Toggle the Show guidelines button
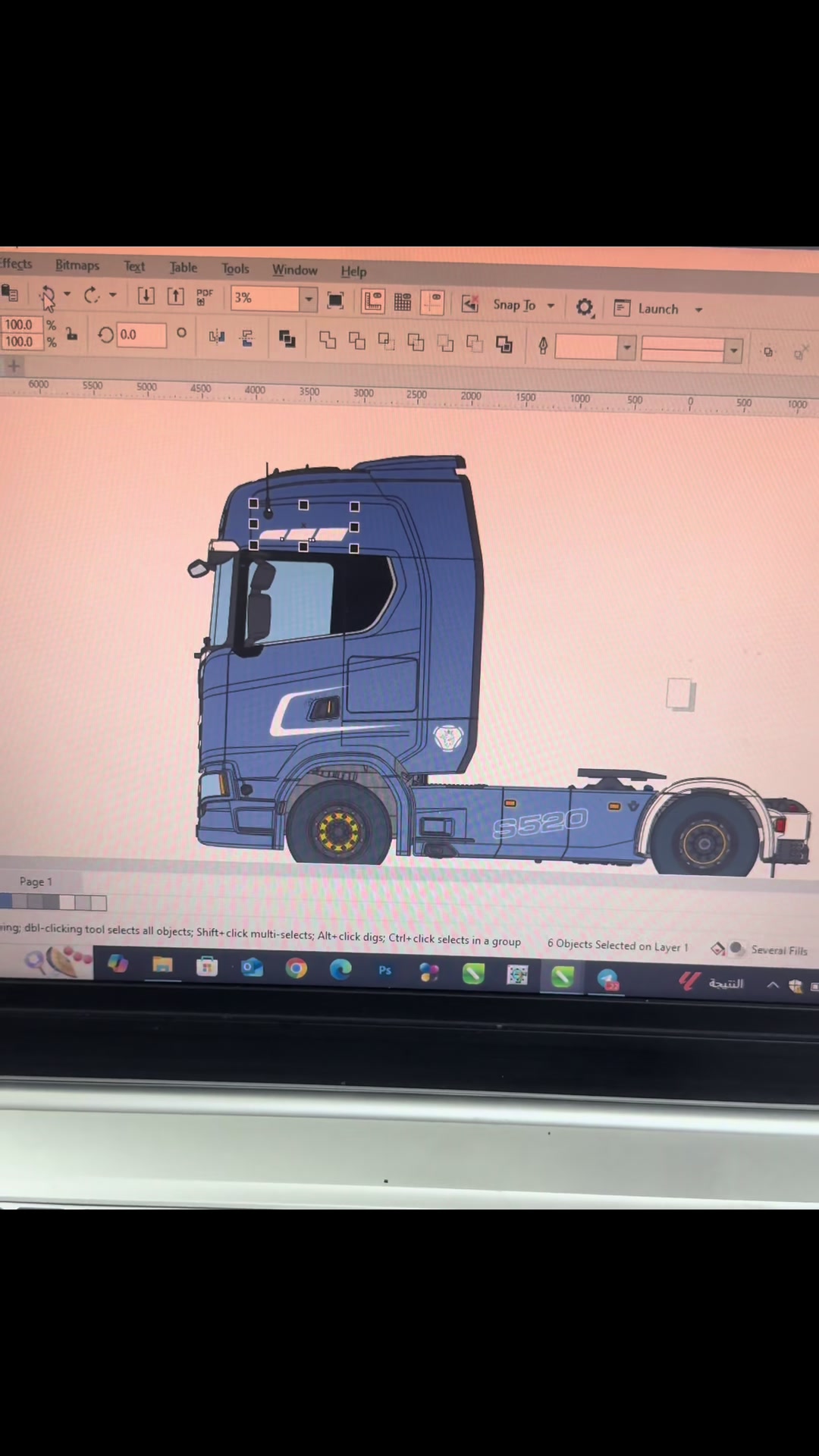This screenshot has height=1456, width=819. [432, 303]
